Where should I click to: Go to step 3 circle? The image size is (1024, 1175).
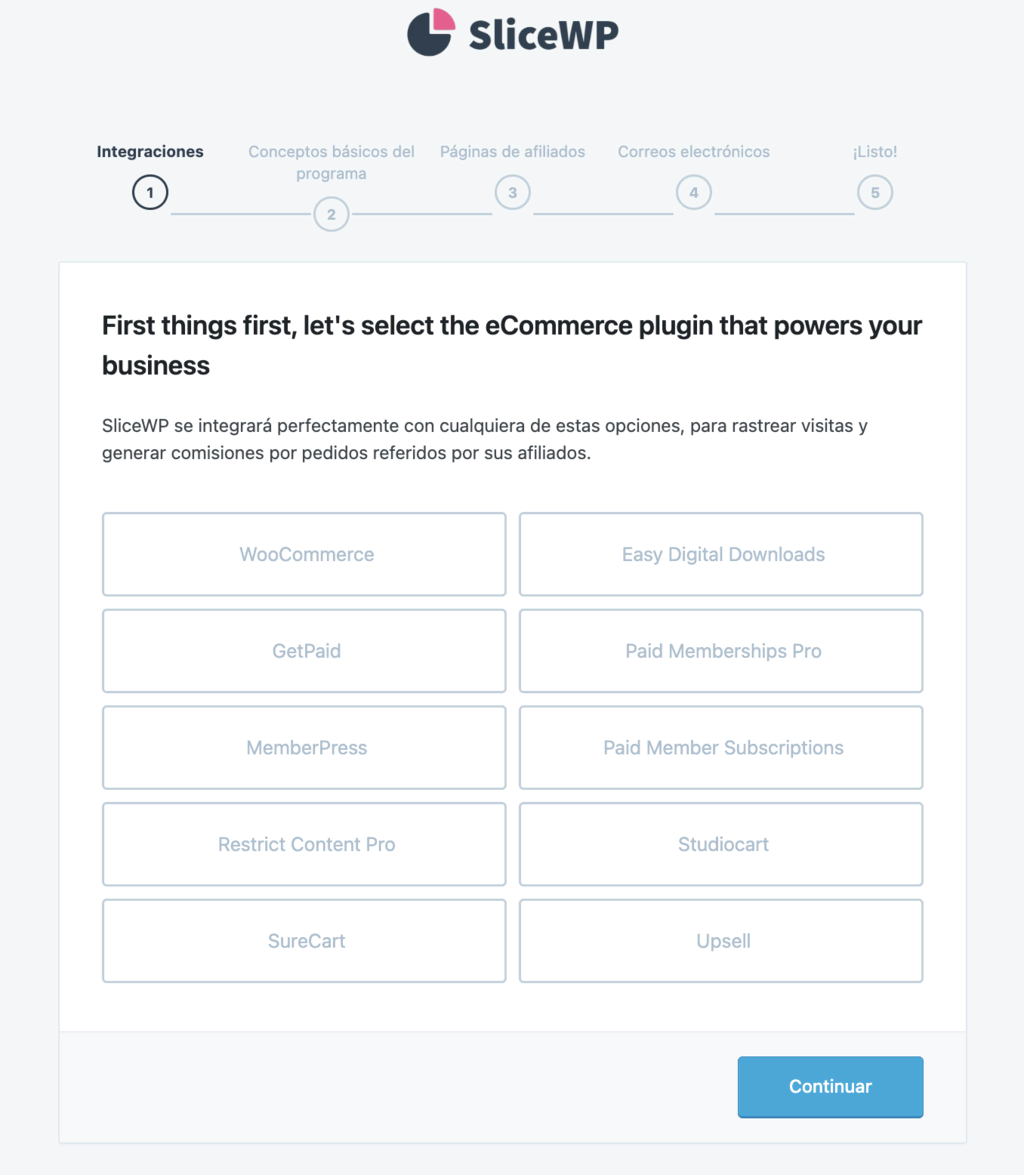pos(512,193)
